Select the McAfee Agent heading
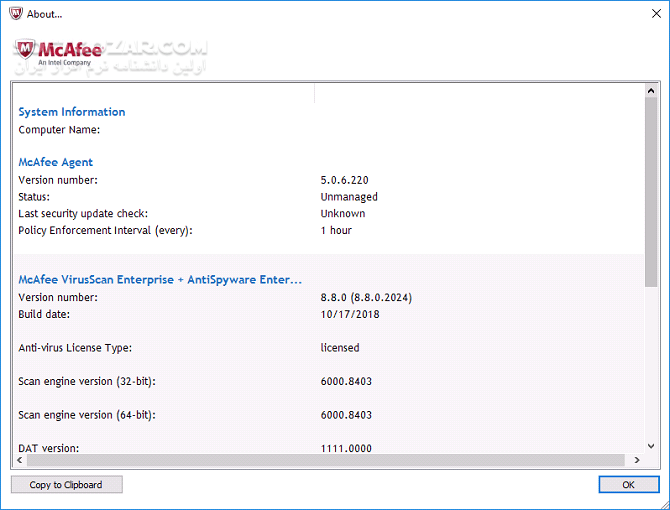 [x=56, y=162]
